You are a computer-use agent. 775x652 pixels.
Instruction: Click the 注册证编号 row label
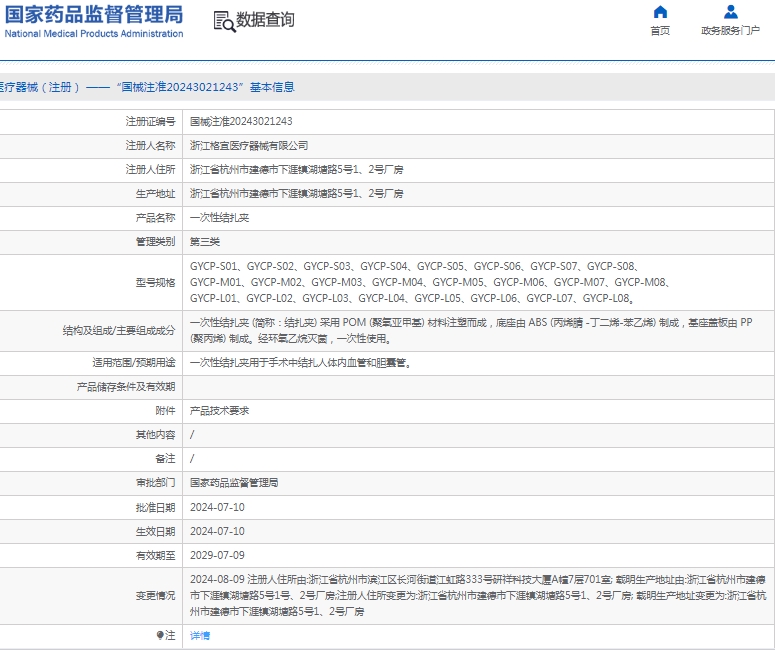pyautogui.click(x=150, y=121)
